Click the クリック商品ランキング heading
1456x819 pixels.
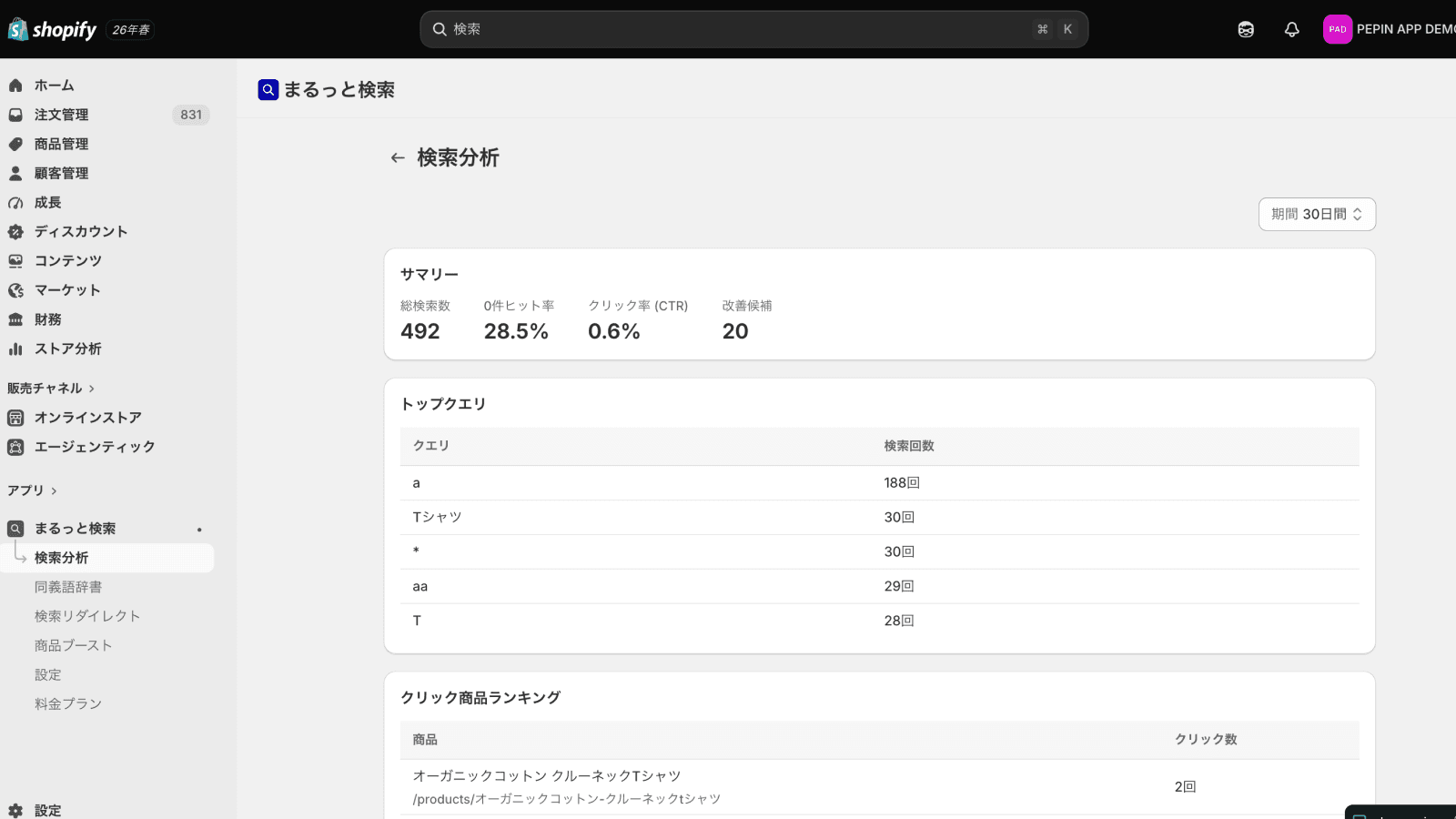pyautogui.click(x=480, y=698)
